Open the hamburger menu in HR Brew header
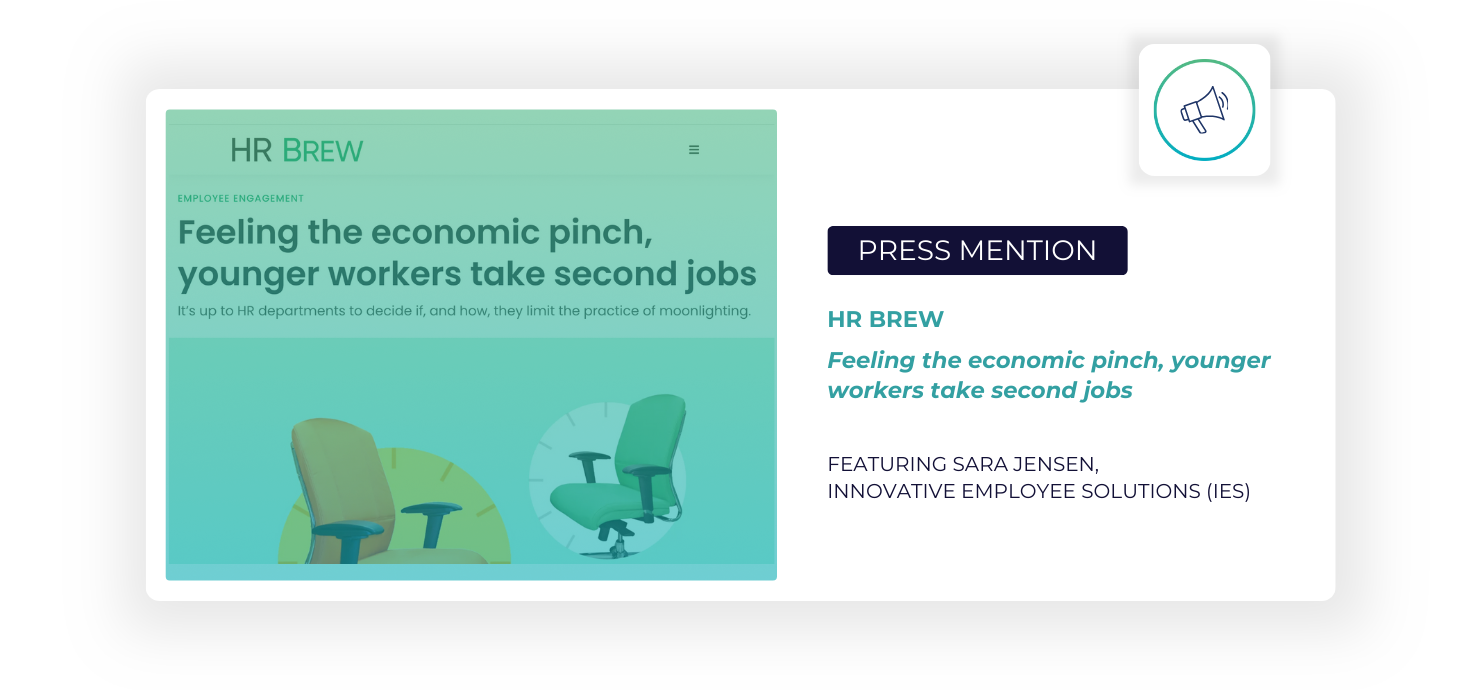The image size is (1480, 690). tap(694, 150)
